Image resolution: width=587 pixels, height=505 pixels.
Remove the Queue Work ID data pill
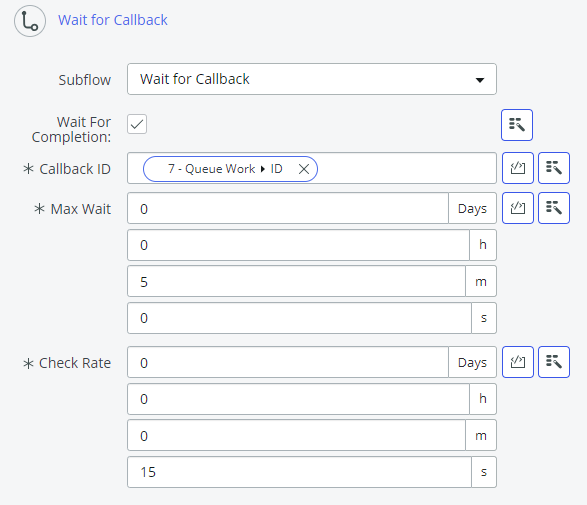pyautogui.click(x=304, y=169)
